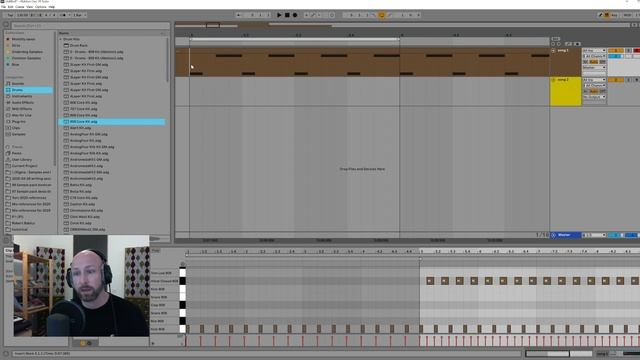Toggle the Computer MIDI Keyboard icon

pos(607,15)
